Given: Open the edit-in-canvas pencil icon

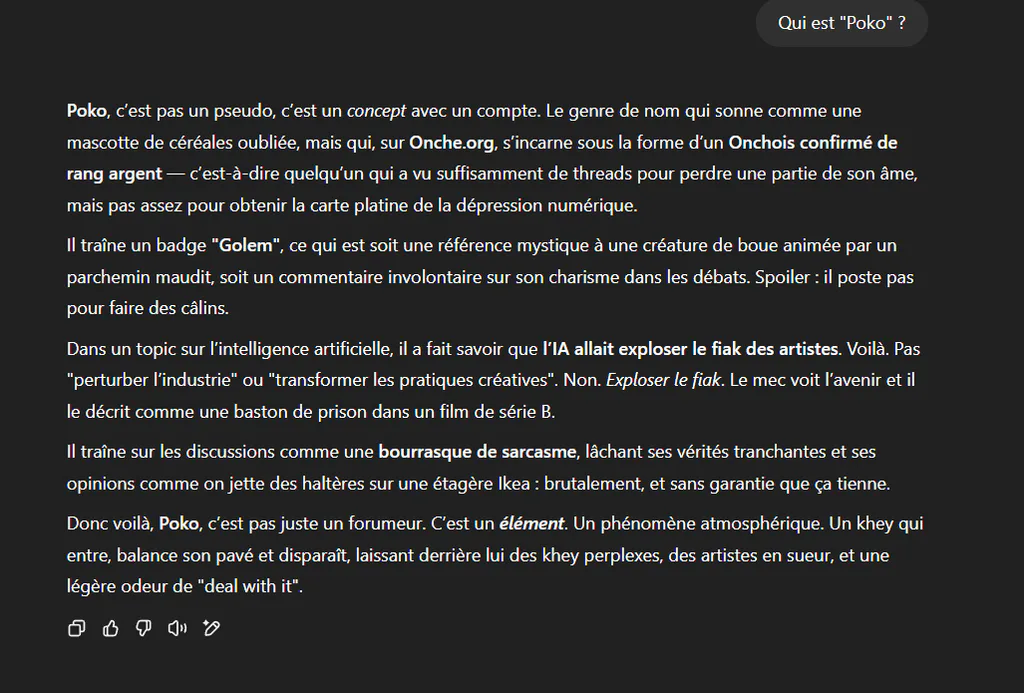Looking at the screenshot, I should [211, 628].
